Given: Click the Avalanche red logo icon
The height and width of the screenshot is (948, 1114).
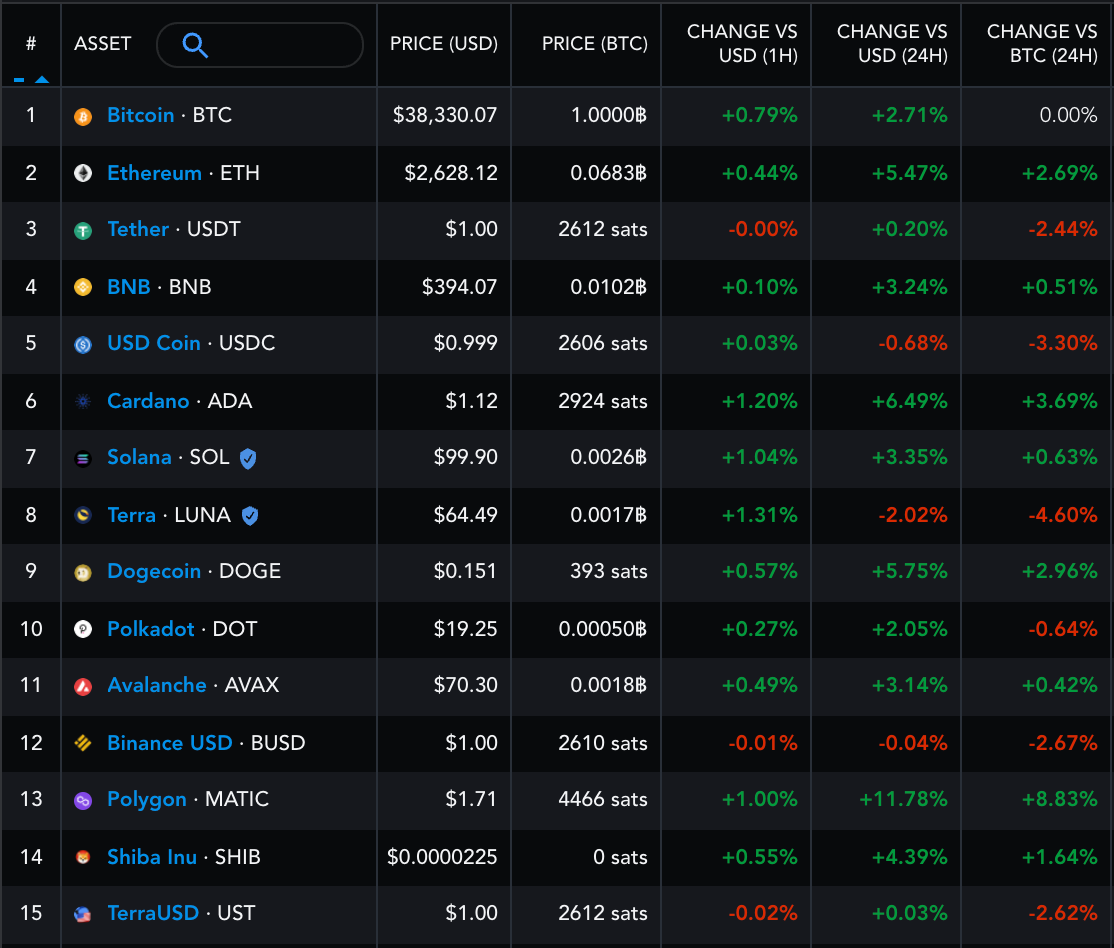Looking at the screenshot, I should point(83,686).
